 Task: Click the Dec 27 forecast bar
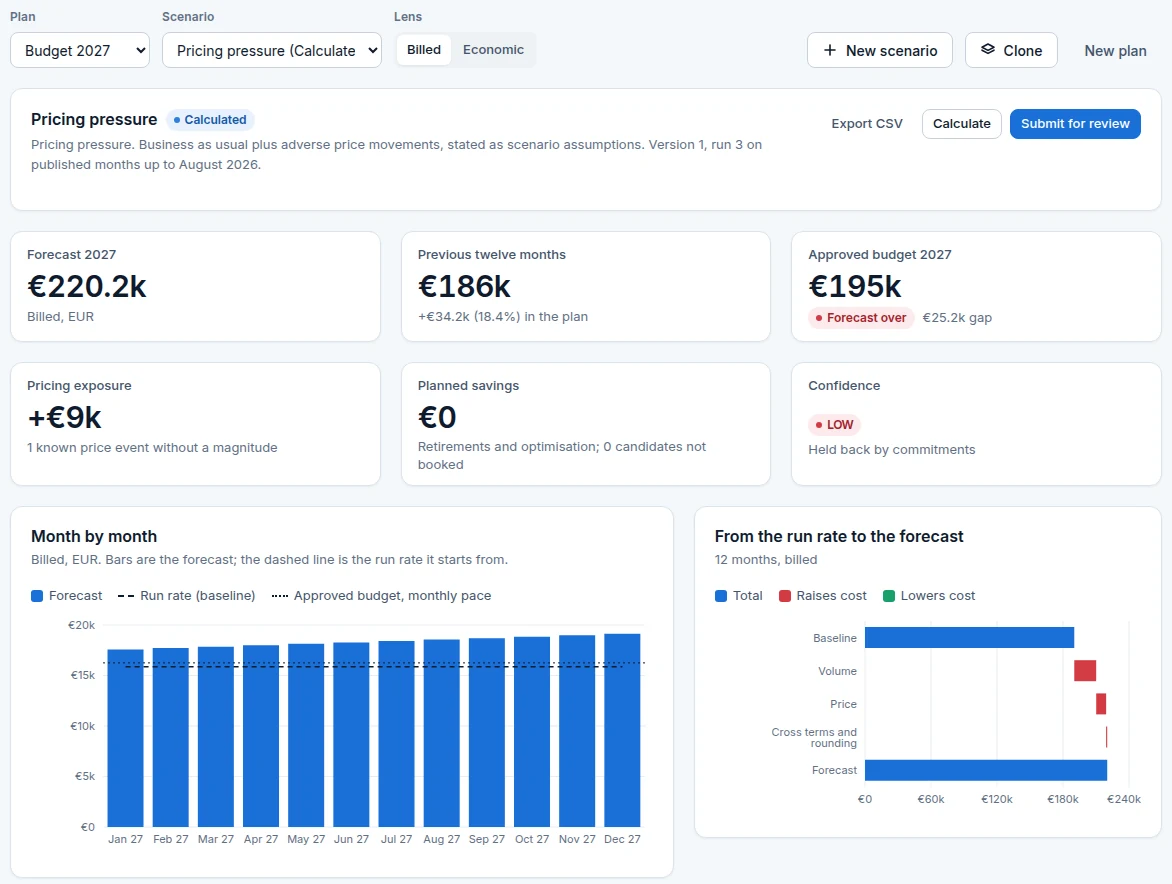click(622, 730)
